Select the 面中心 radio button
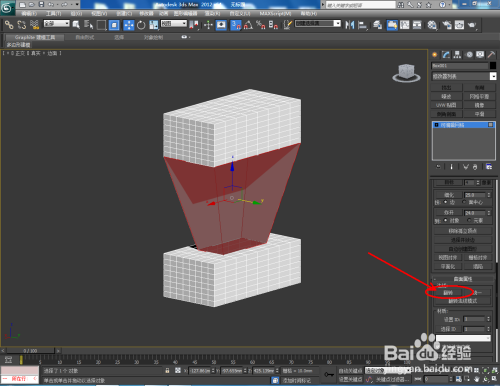This screenshot has height=386, width=500. (464, 202)
